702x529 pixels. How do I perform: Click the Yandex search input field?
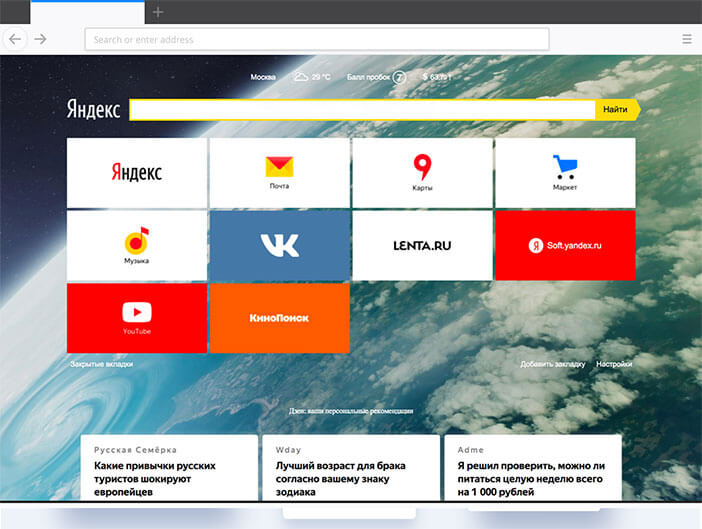click(x=362, y=110)
